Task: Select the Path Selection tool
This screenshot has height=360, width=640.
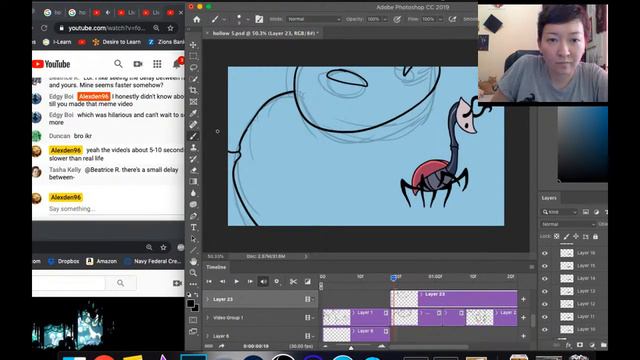Action: (x=193, y=239)
